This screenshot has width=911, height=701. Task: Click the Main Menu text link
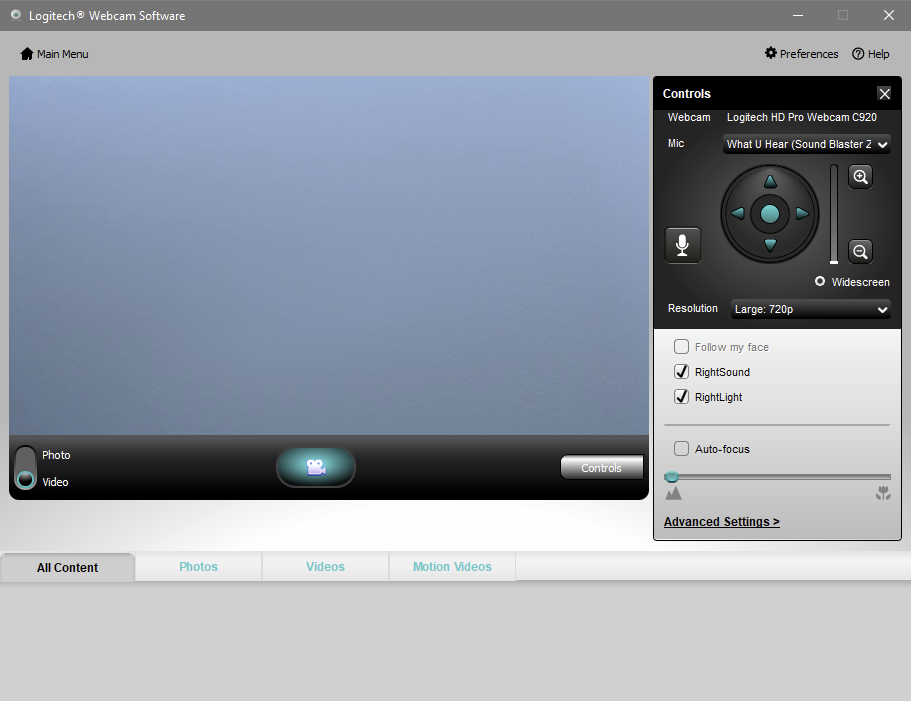[63, 54]
